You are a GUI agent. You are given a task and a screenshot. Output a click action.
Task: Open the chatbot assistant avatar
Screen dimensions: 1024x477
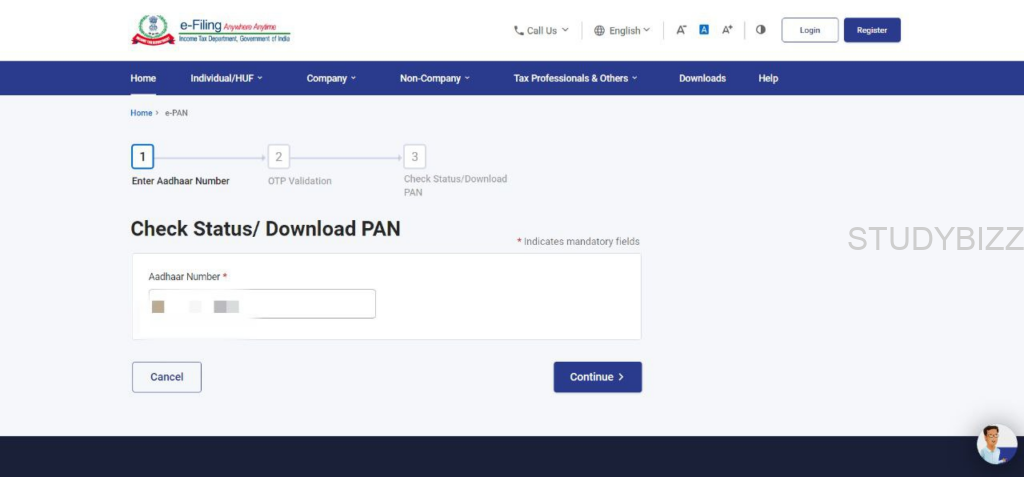click(996, 444)
